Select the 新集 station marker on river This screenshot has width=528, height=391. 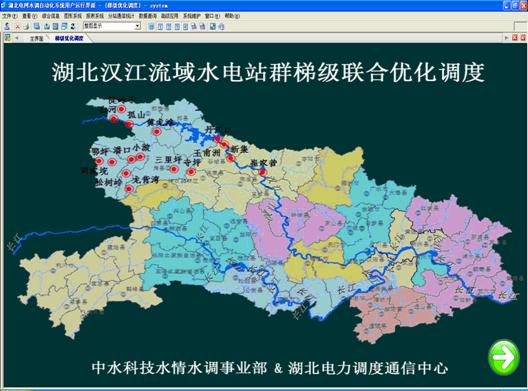[x=231, y=158]
